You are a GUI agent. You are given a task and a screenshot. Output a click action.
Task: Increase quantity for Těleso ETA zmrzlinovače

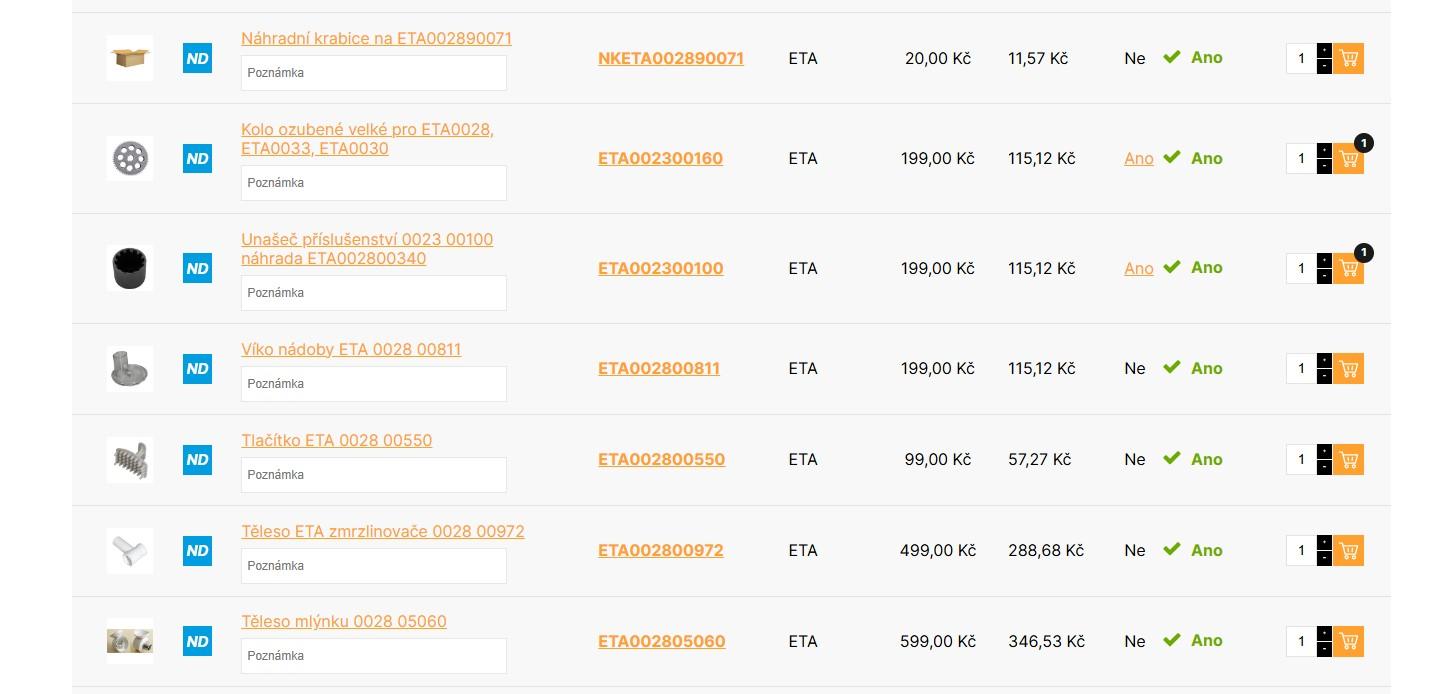click(x=1324, y=543)
